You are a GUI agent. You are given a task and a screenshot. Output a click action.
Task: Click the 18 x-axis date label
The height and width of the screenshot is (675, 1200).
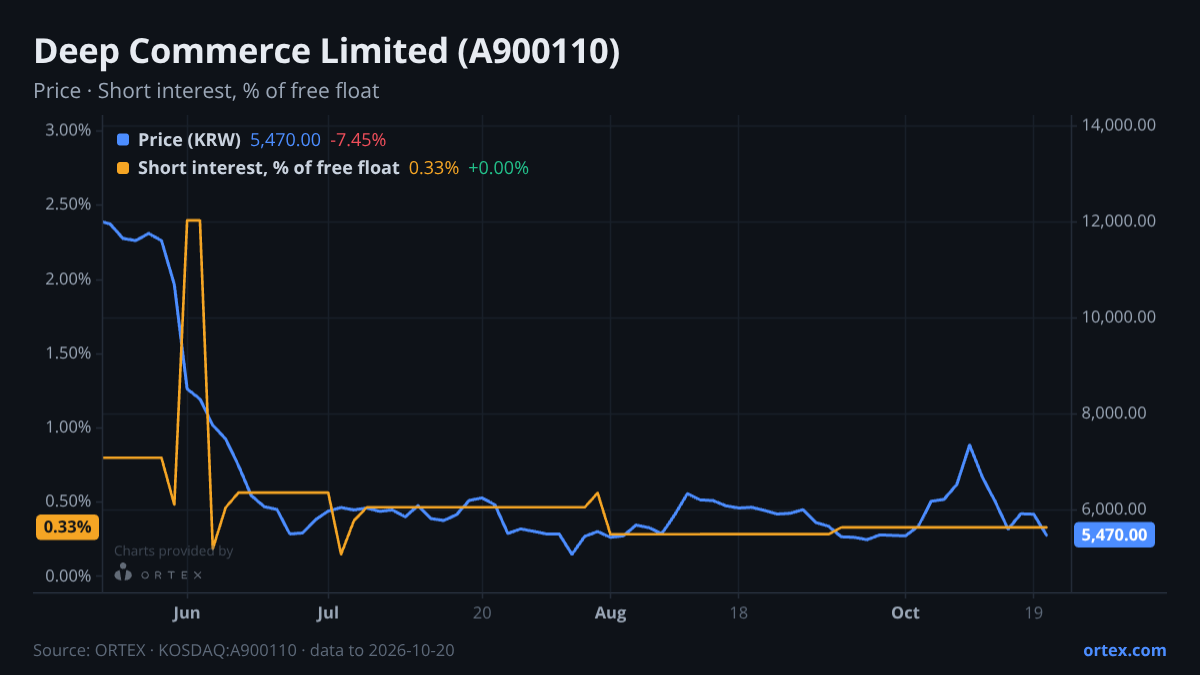point(738,613)
